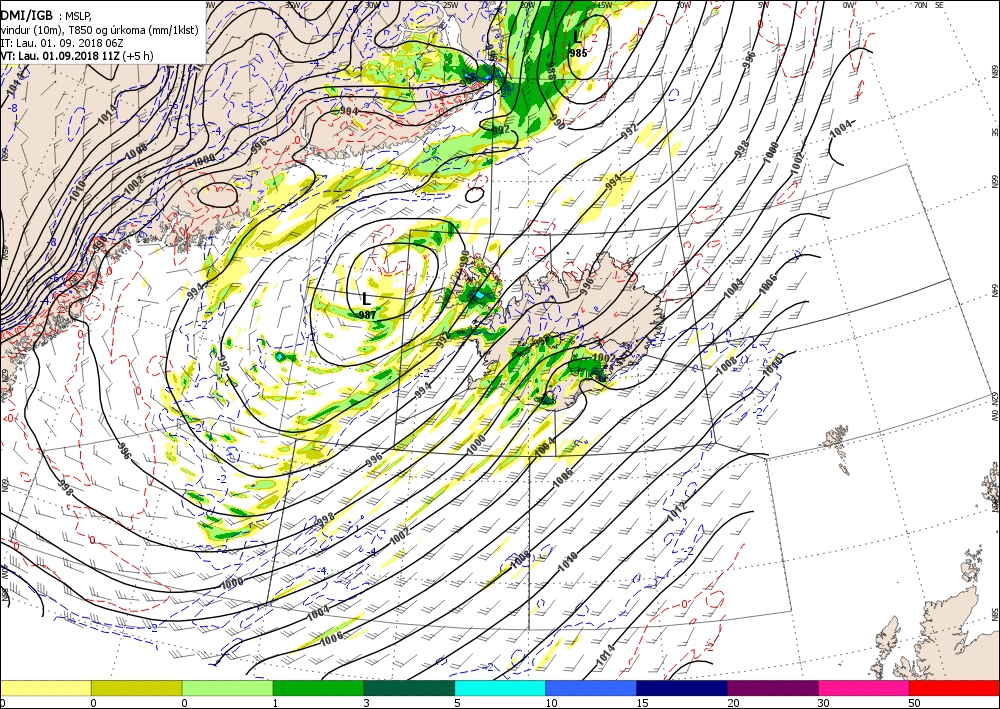Click the 5E longitude label
The height and width of the screenshot is (709, 1000).
click(x=939, y=5)
